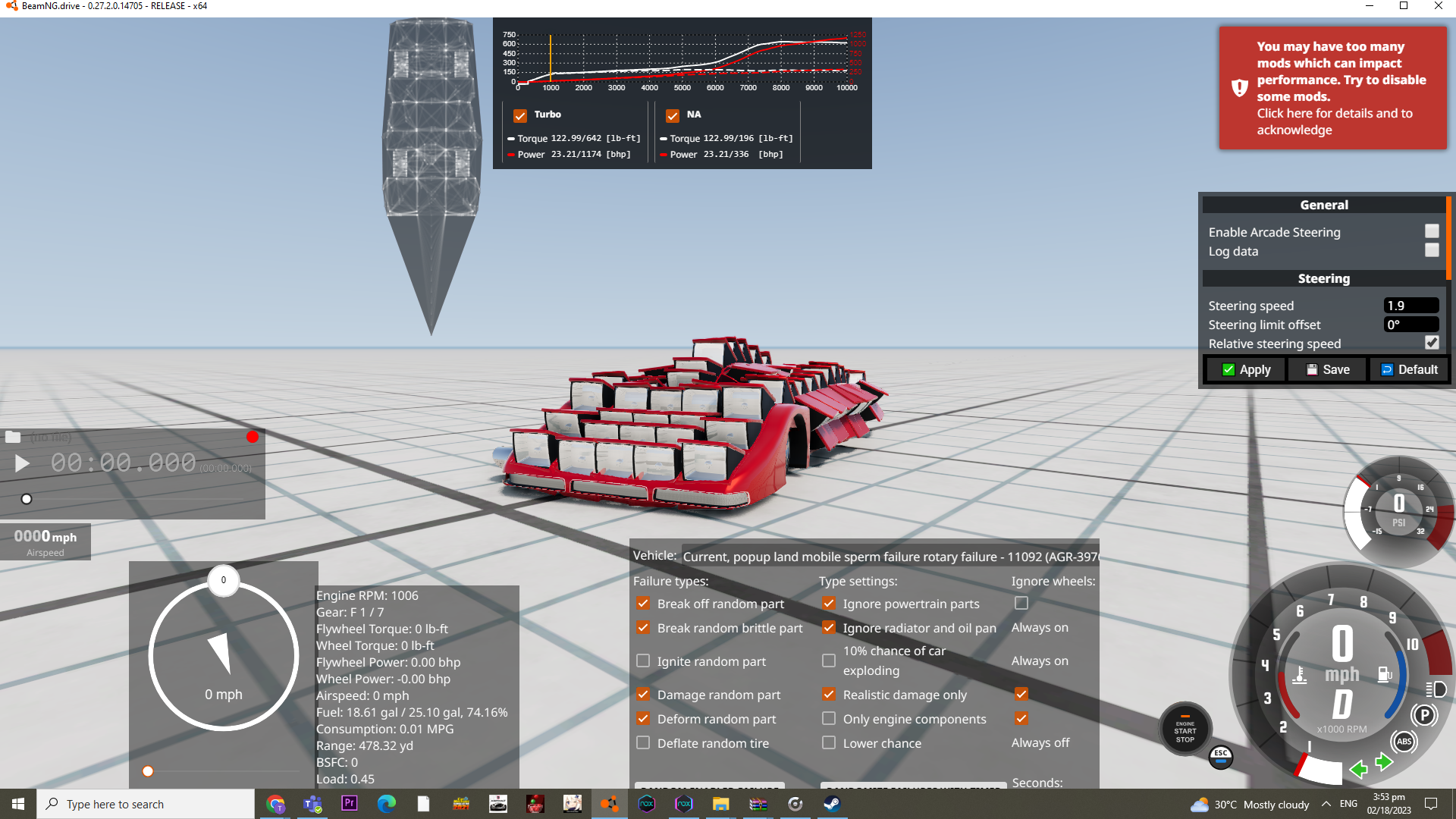
Task: Click the left turn signal arrow
Action: pos(1358,769)
